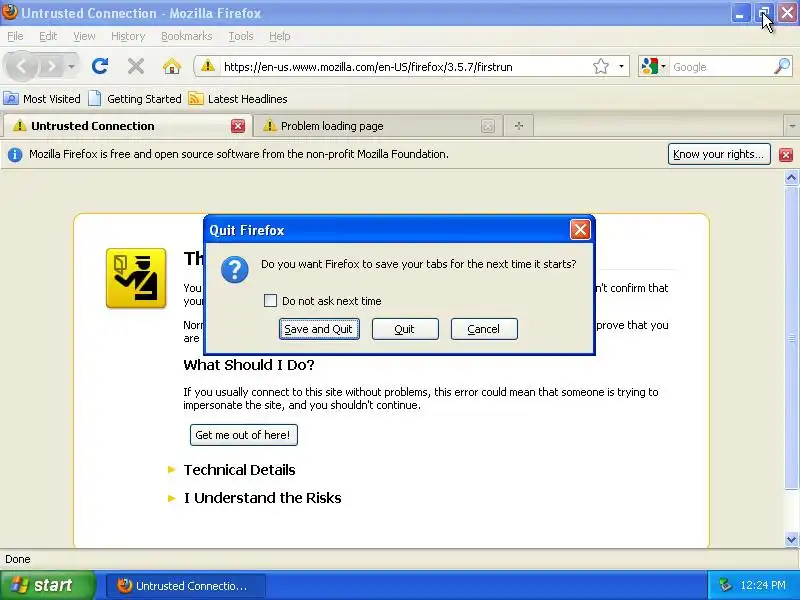Screen dimensions: 800x600
Task: Click the Done status bar text
Action: click(x=18, y=559)
